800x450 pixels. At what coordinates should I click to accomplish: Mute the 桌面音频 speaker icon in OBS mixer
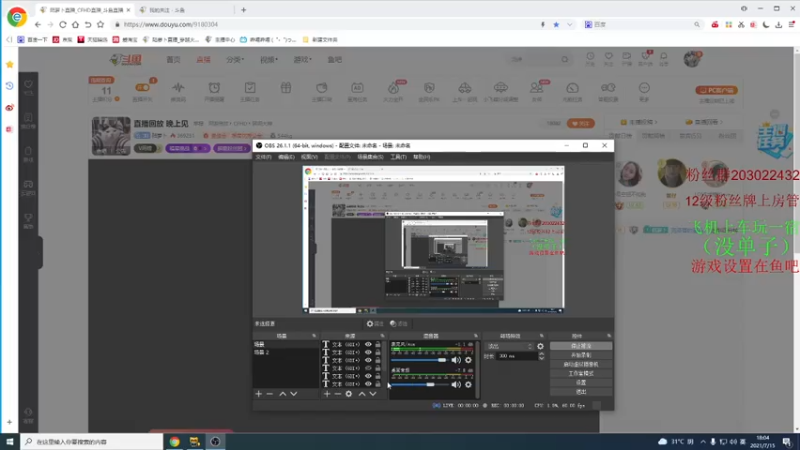[456, 385]
